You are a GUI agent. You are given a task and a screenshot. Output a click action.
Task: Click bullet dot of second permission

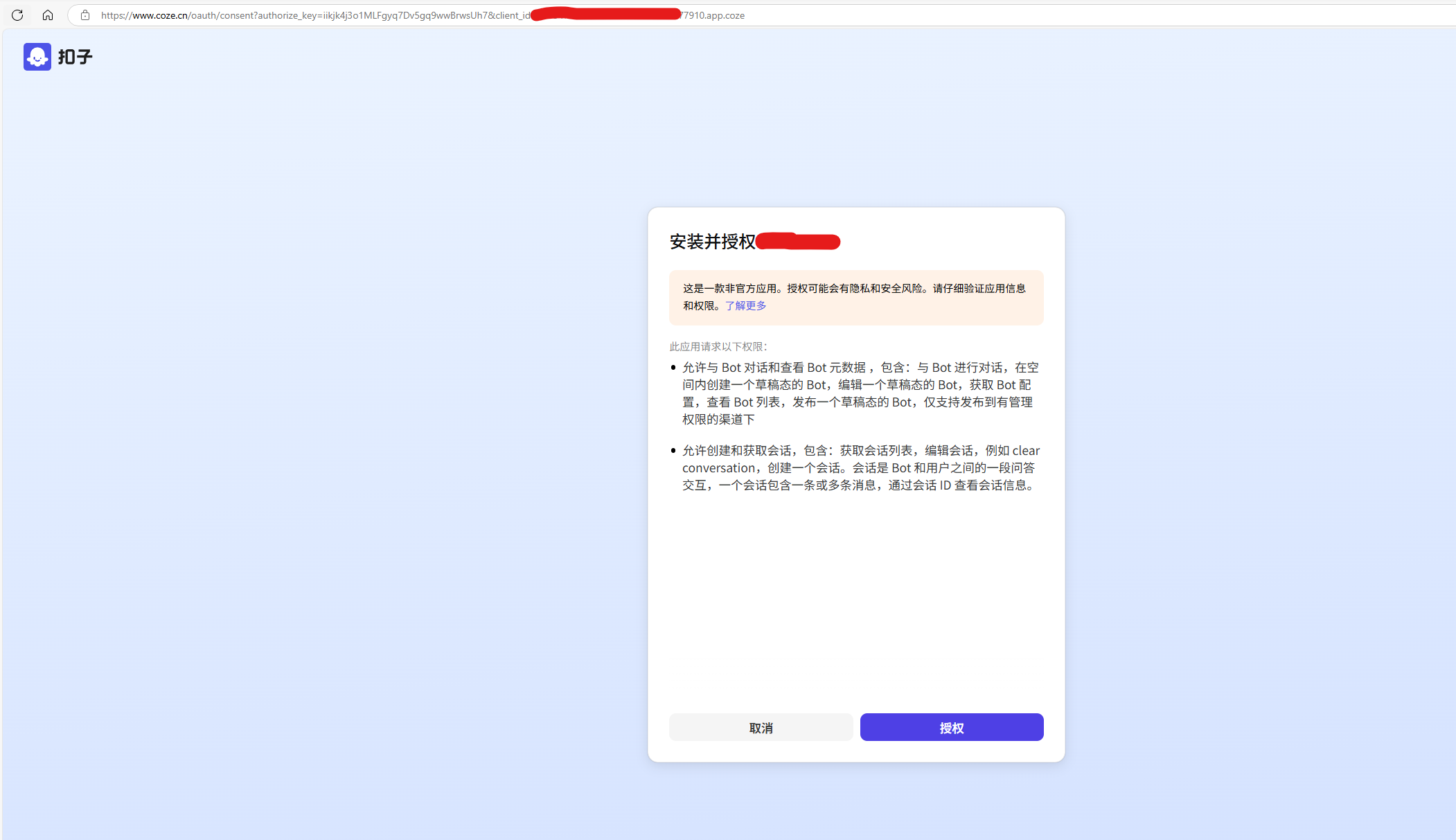point(673,451)
